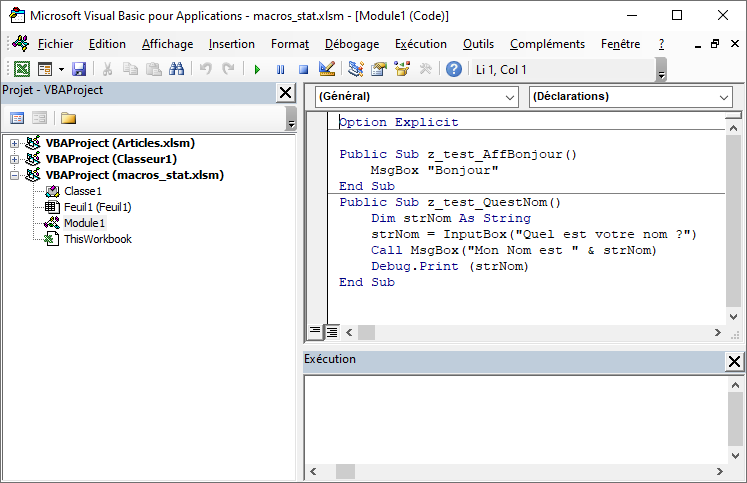This screenshot has width=747, height=483.
Task: Click the Undo arrow icon
Action: pyautogui.click(x=206, y=70)
